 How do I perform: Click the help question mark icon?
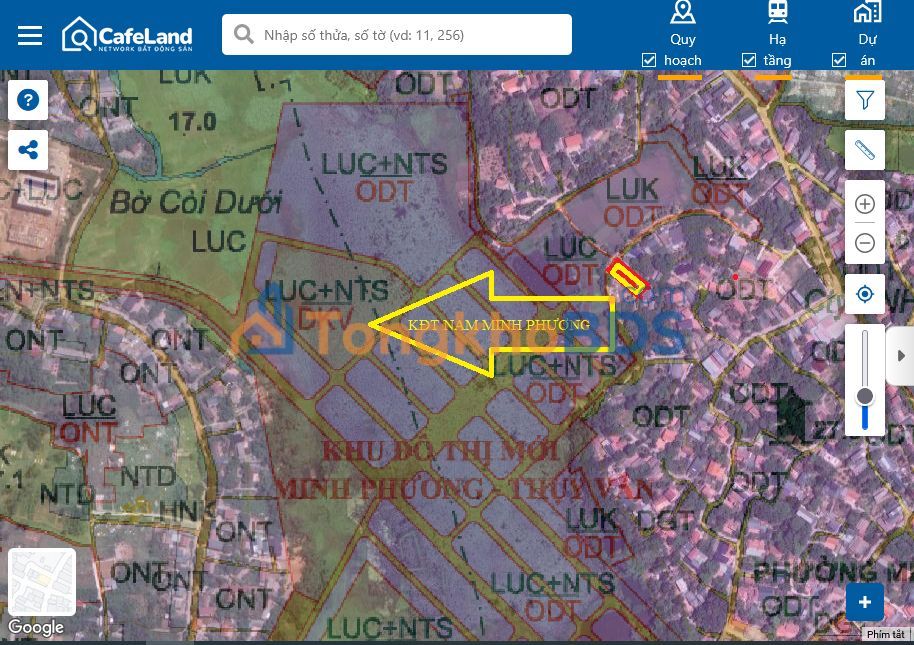[x=28, y=100]
